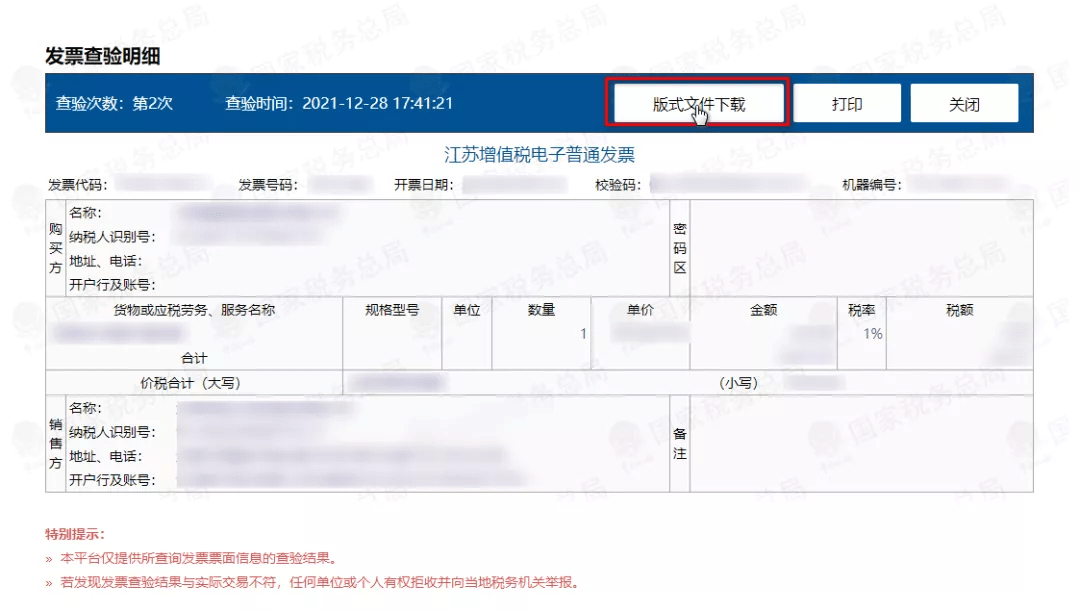
Task: Click the 密码区 cell label
Action: coord(680,247)
